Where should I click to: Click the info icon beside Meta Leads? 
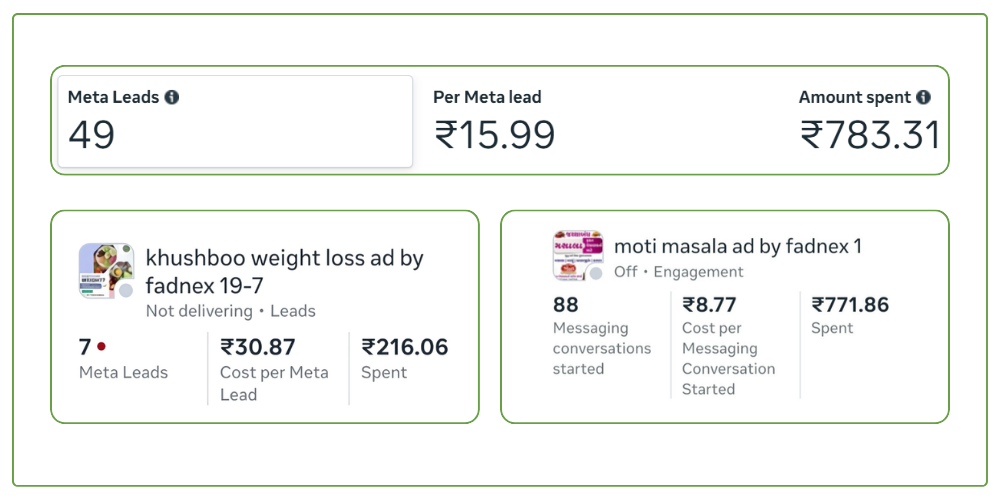pyautogui.click(x=172, y=97)
